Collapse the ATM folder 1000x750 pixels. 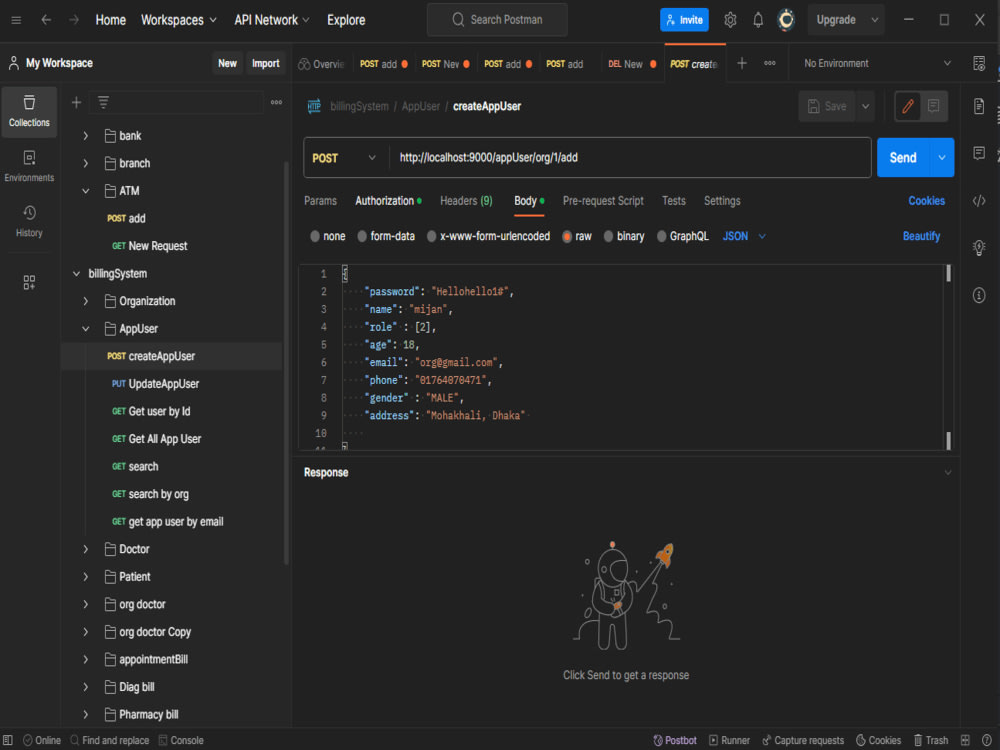(x=85, y=191)
